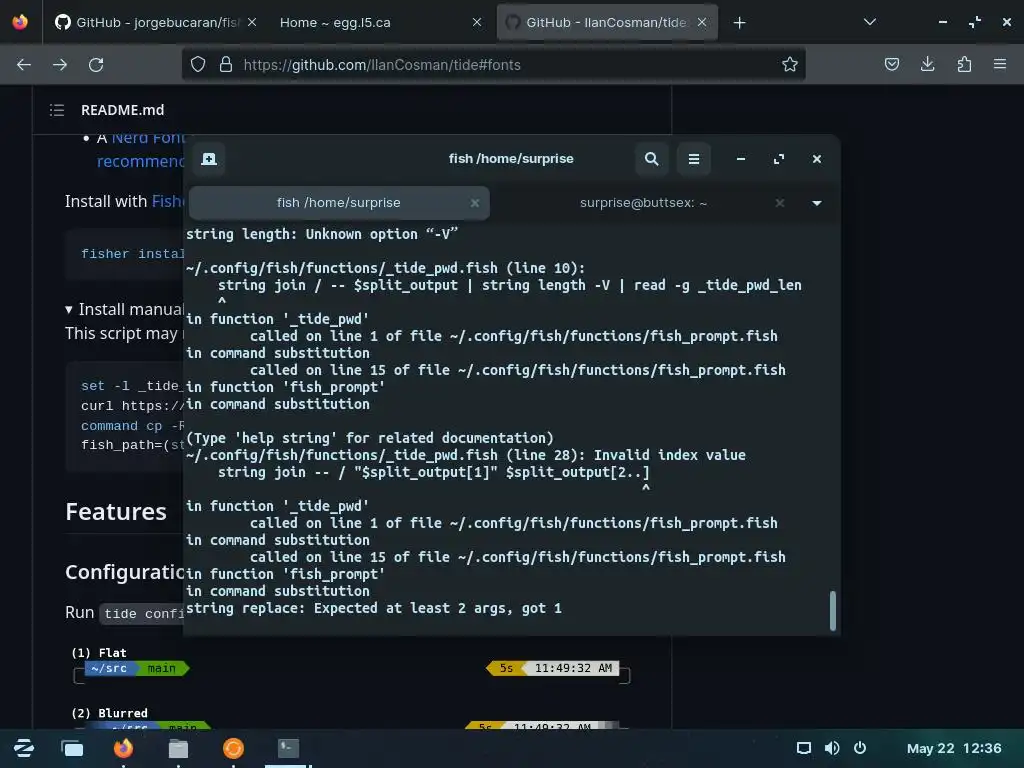Toggle terminal window fullscreen/maximize icon

[778, 159]
